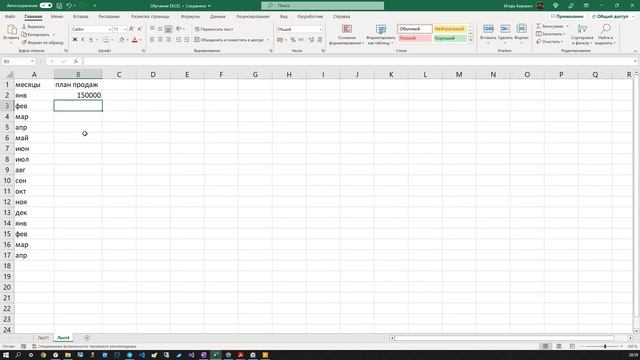640x360 pixels.
Task: Click the Borders icon
Action: (106, 40)
